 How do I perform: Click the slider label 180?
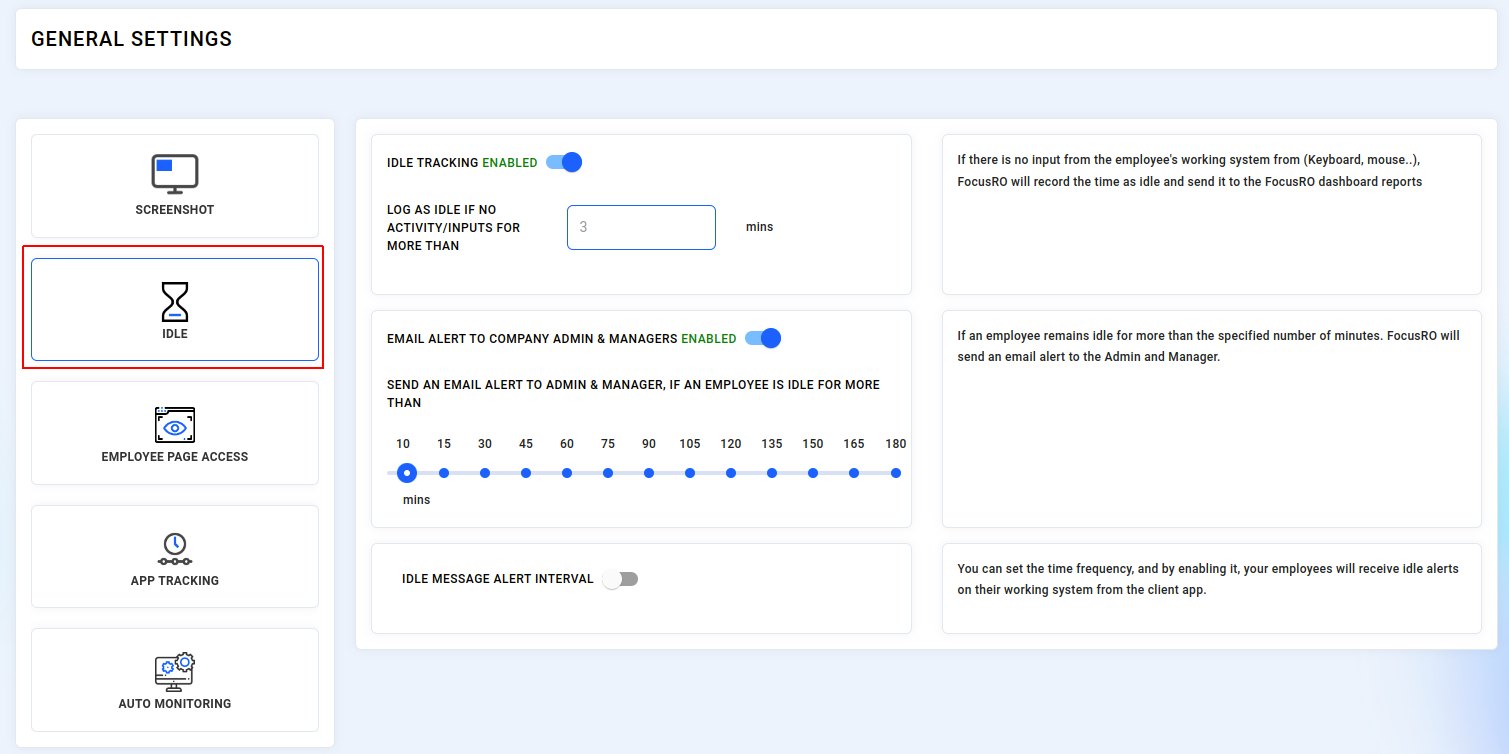coord(896,444)
